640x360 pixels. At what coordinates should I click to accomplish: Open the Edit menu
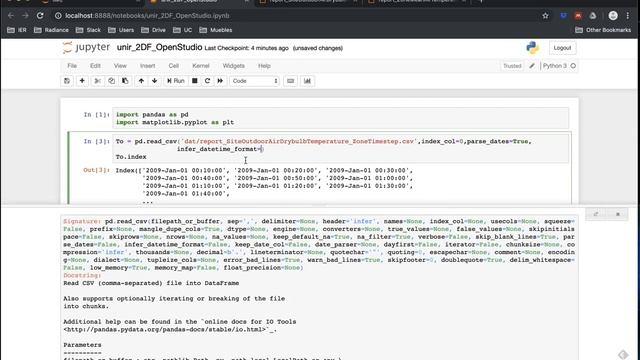coord(95,66)
